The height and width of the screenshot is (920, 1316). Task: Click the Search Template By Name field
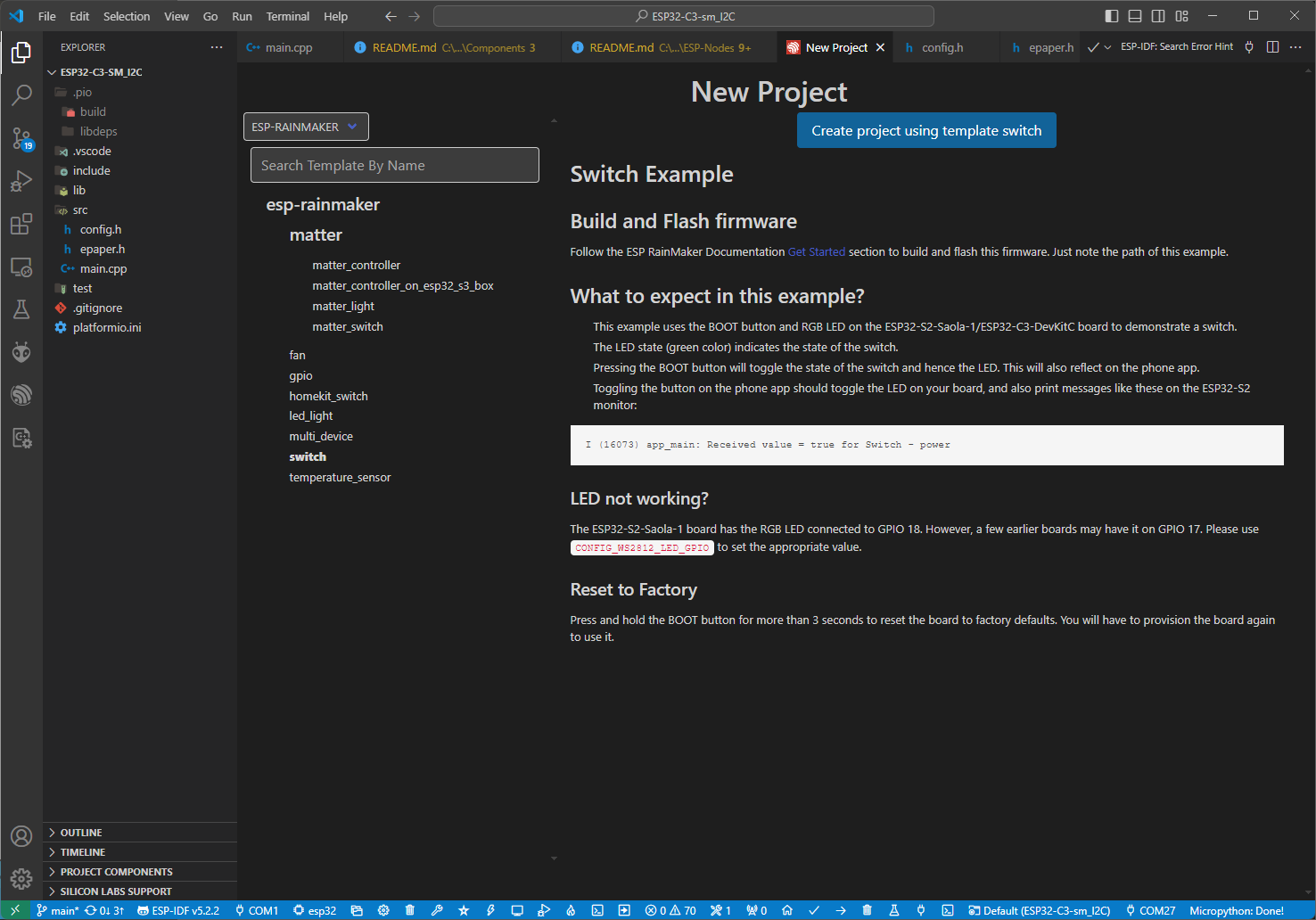tap(395, 165)
